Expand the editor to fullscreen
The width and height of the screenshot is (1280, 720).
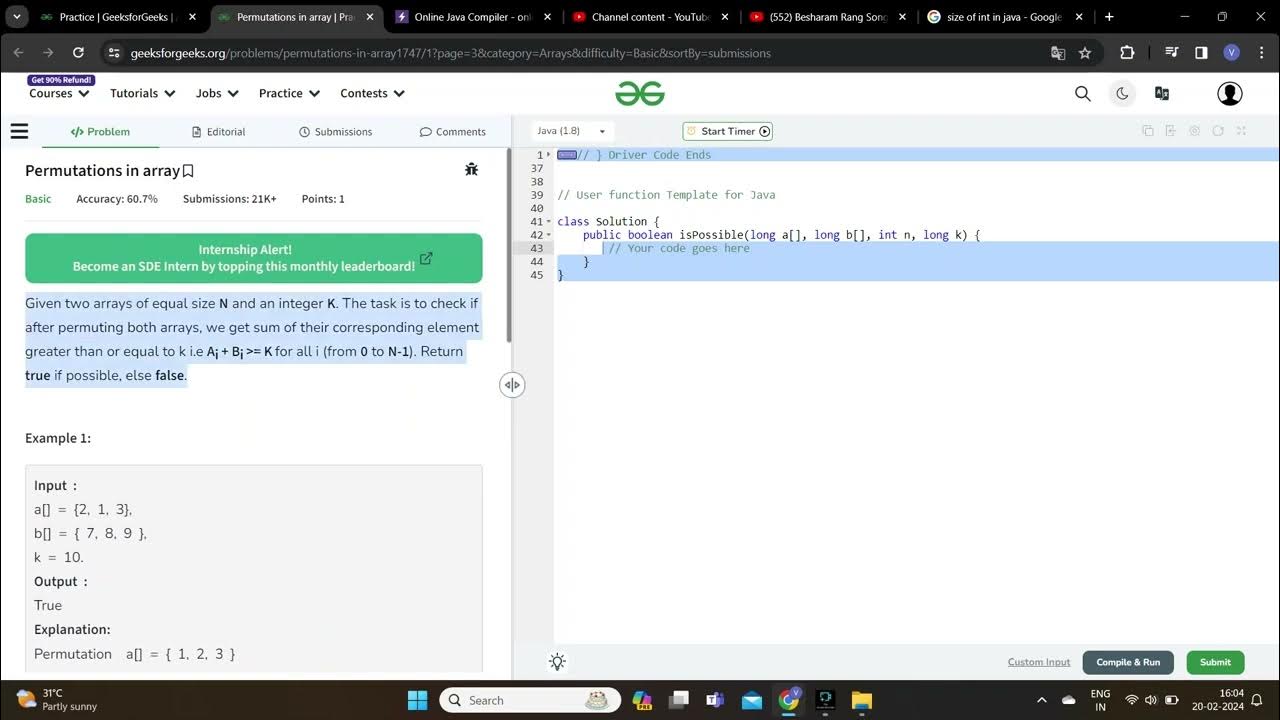click(1241, 131)
